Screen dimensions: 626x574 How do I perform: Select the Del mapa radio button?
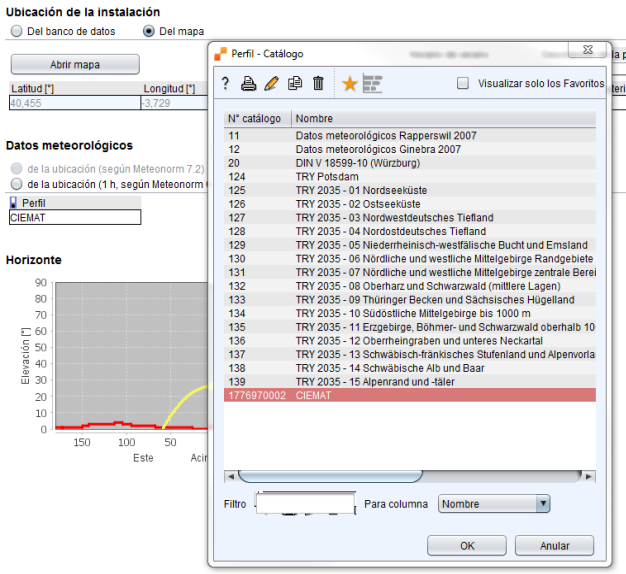pos(149,31)
